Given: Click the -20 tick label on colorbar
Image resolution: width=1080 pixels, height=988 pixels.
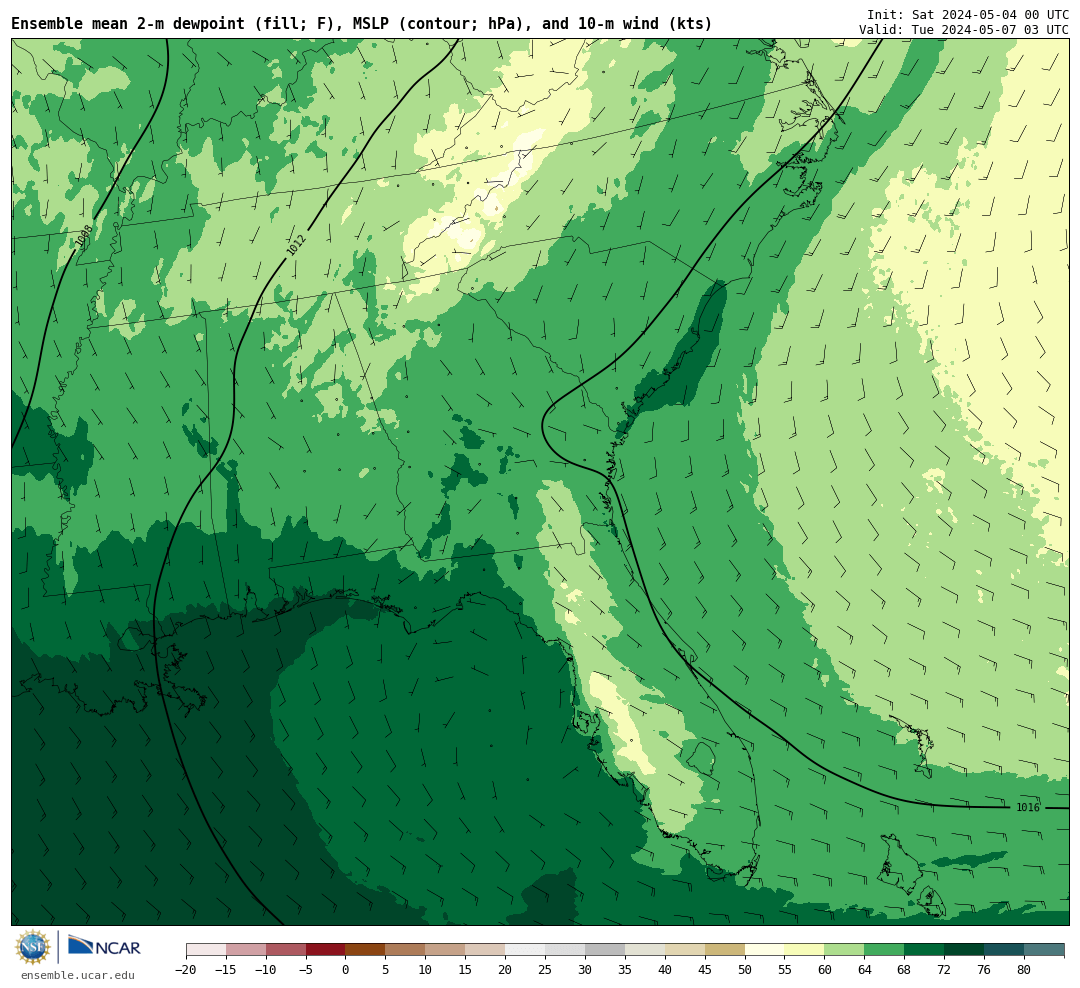Looking at the screenshot, I should click(x=186, y=969).
